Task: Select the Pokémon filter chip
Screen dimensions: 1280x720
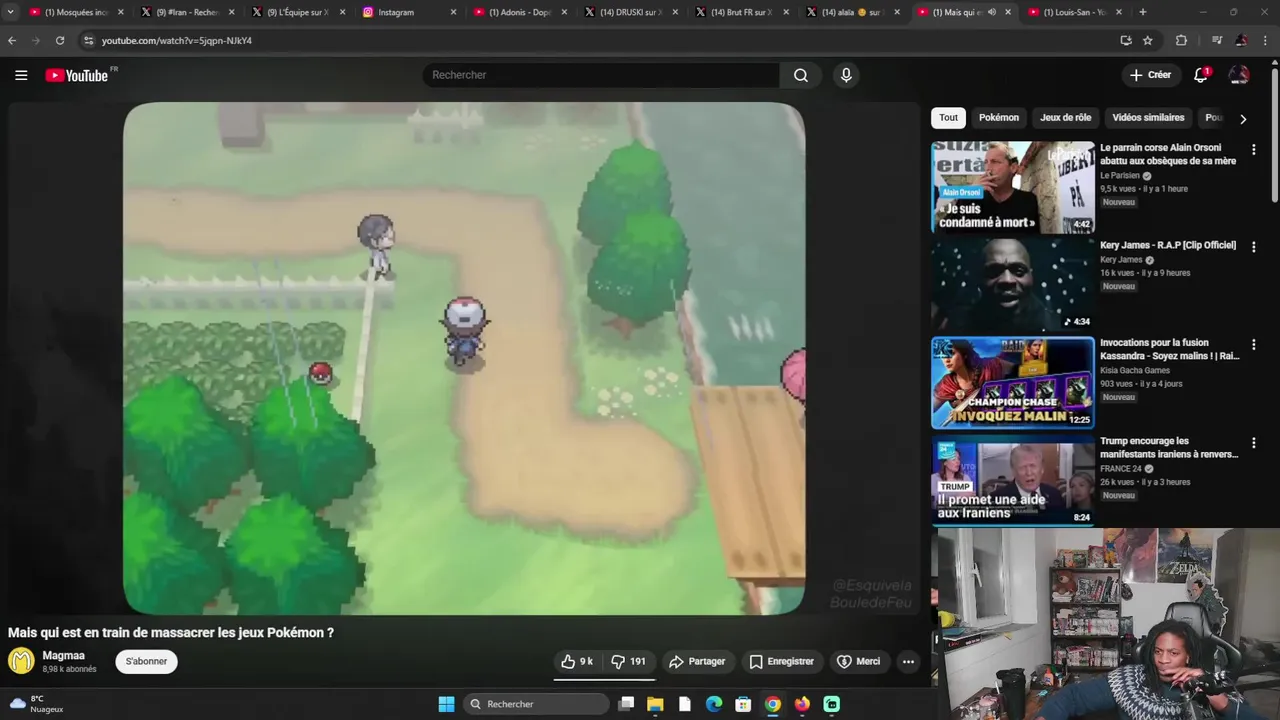Action: tap(999, 118)
